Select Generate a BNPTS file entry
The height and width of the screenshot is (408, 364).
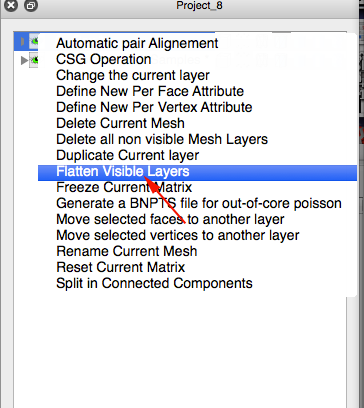(x=197, y=204)
